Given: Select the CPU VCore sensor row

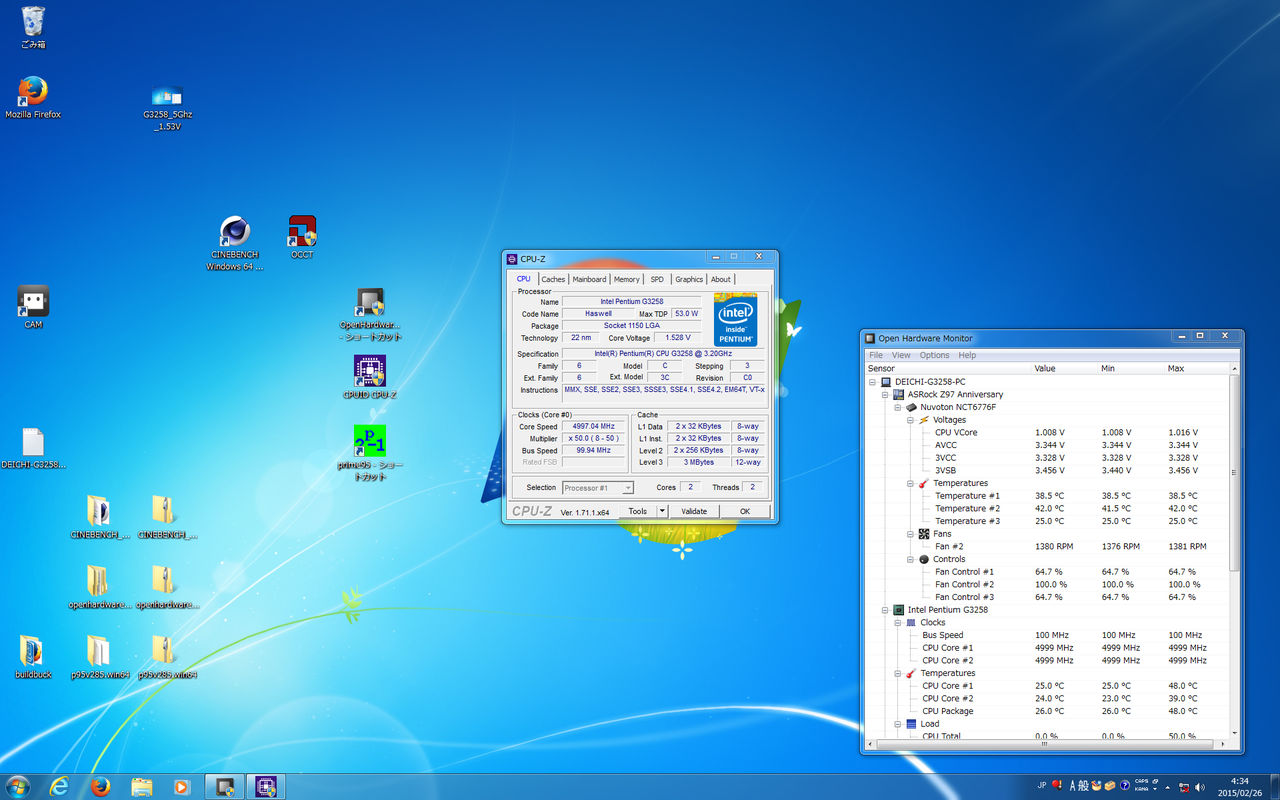Looking at the screenshot, I should (1047, 433).
